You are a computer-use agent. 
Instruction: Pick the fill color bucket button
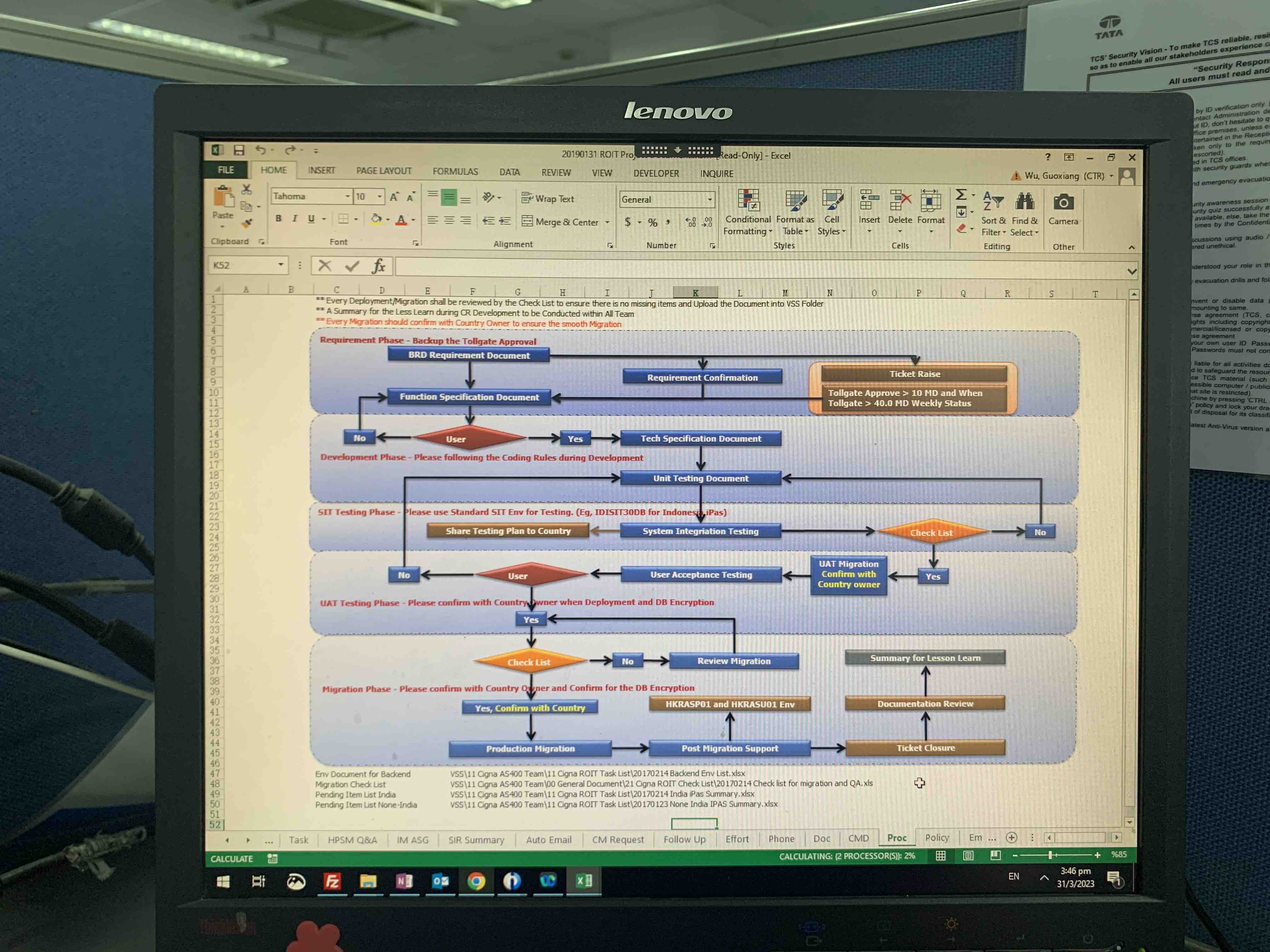coord(376,219)
